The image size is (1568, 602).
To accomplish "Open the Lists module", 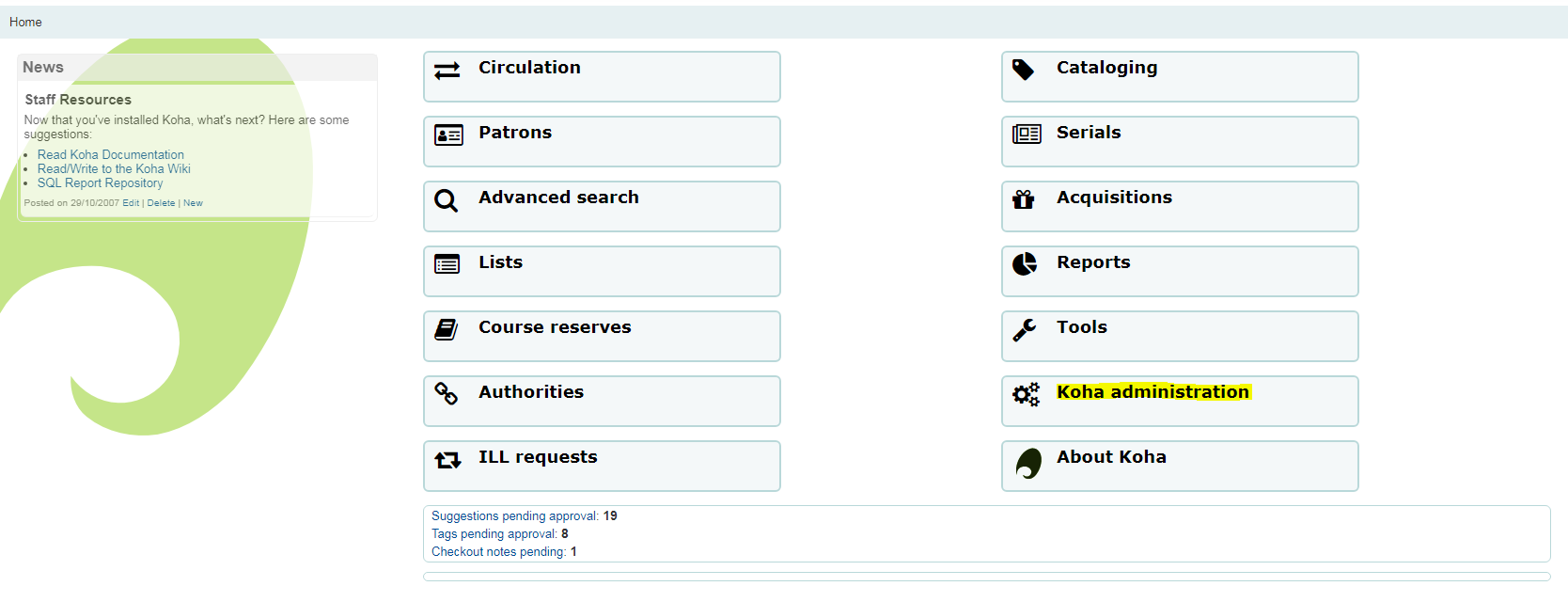I will click(602, 271).
